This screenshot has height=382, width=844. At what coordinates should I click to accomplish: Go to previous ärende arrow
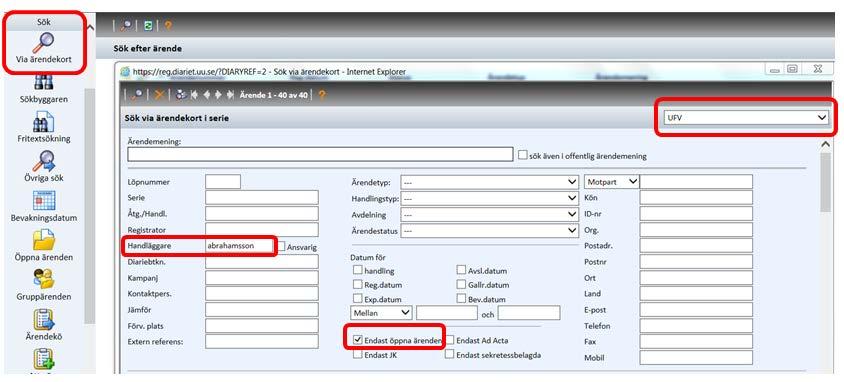click(x=207, y=94)
